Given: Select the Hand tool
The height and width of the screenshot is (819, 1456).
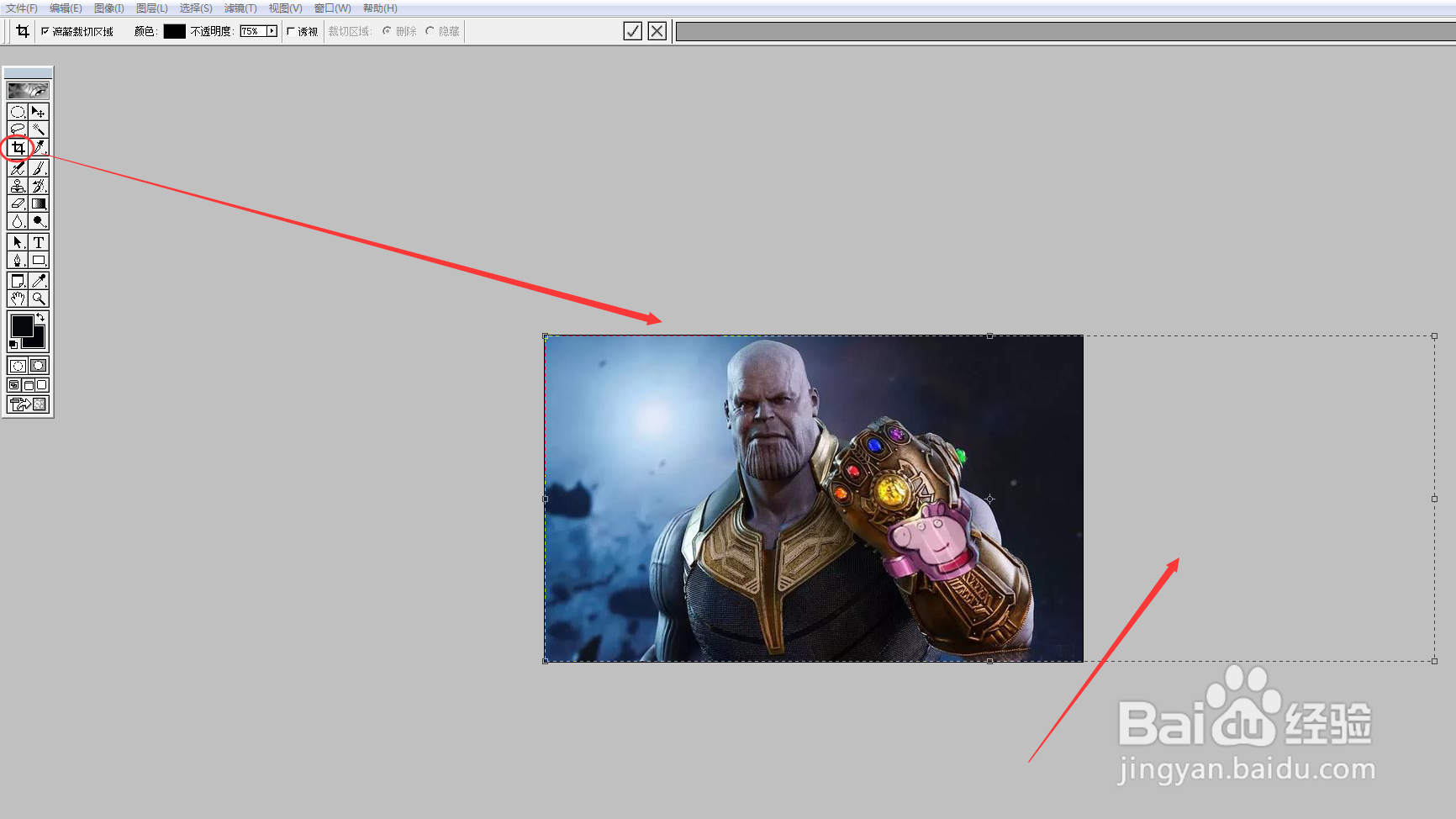Looking at the screenshot, I should [17, 299].
